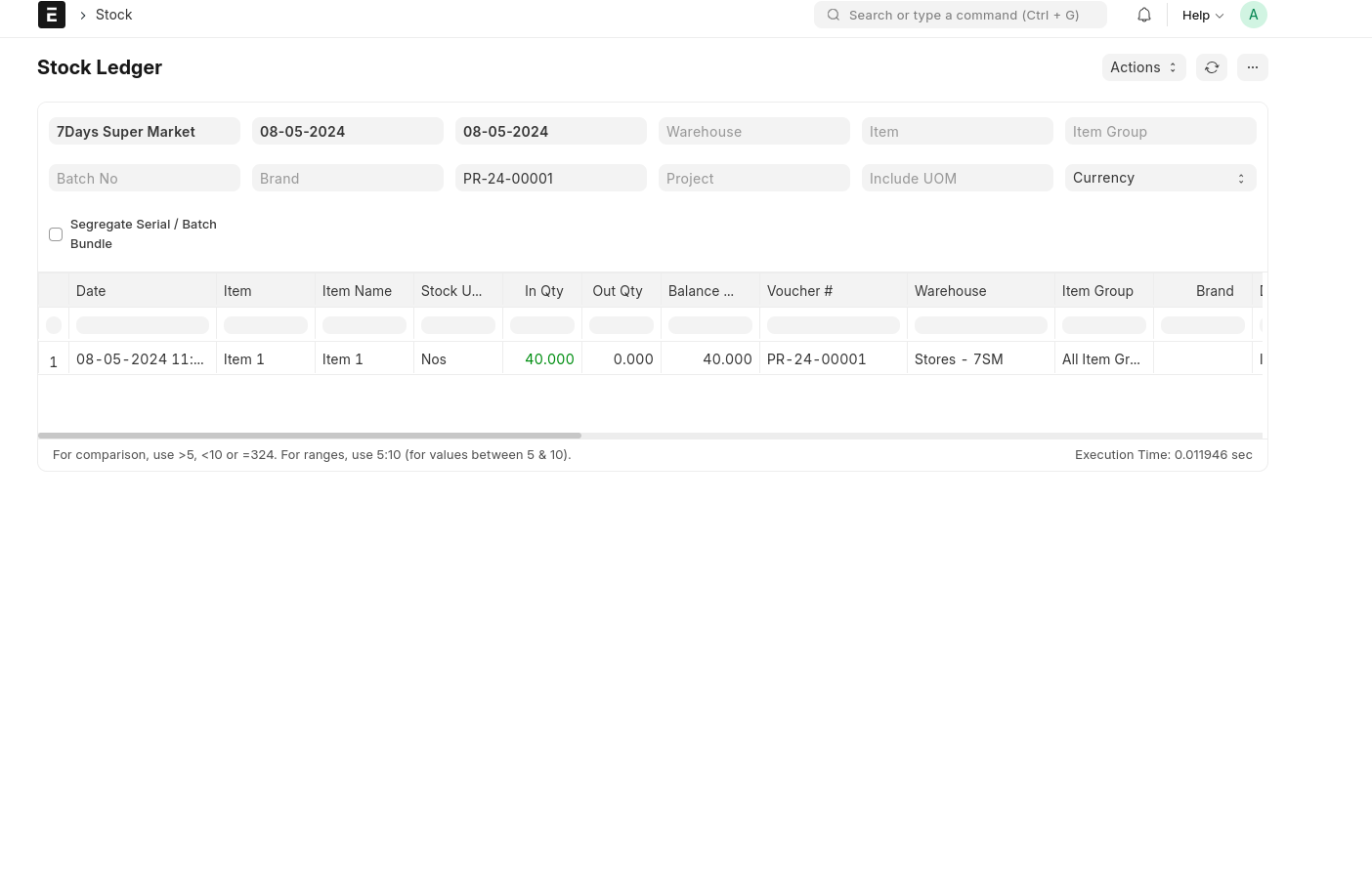Click the refresh report icon
The width and height of the screenshot is (1372, 879).
point(1211,67)
